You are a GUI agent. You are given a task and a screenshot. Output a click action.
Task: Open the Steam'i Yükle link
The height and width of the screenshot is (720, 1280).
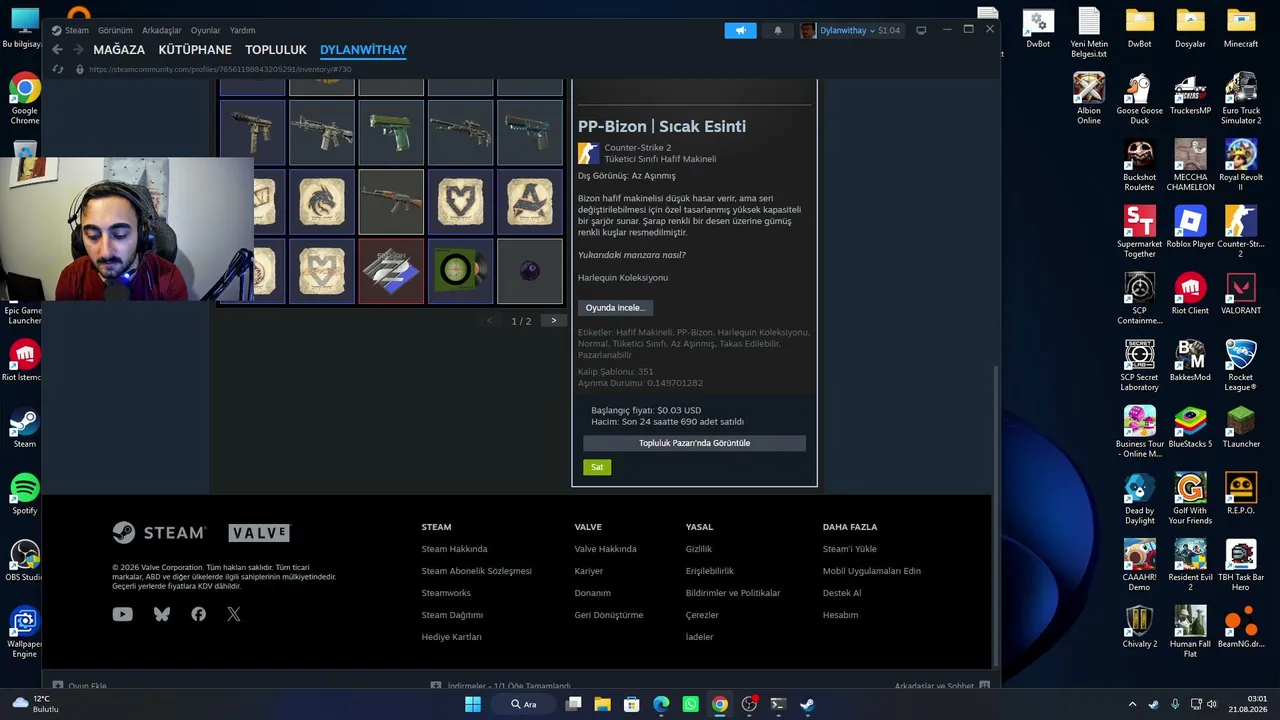coord(850,549)
